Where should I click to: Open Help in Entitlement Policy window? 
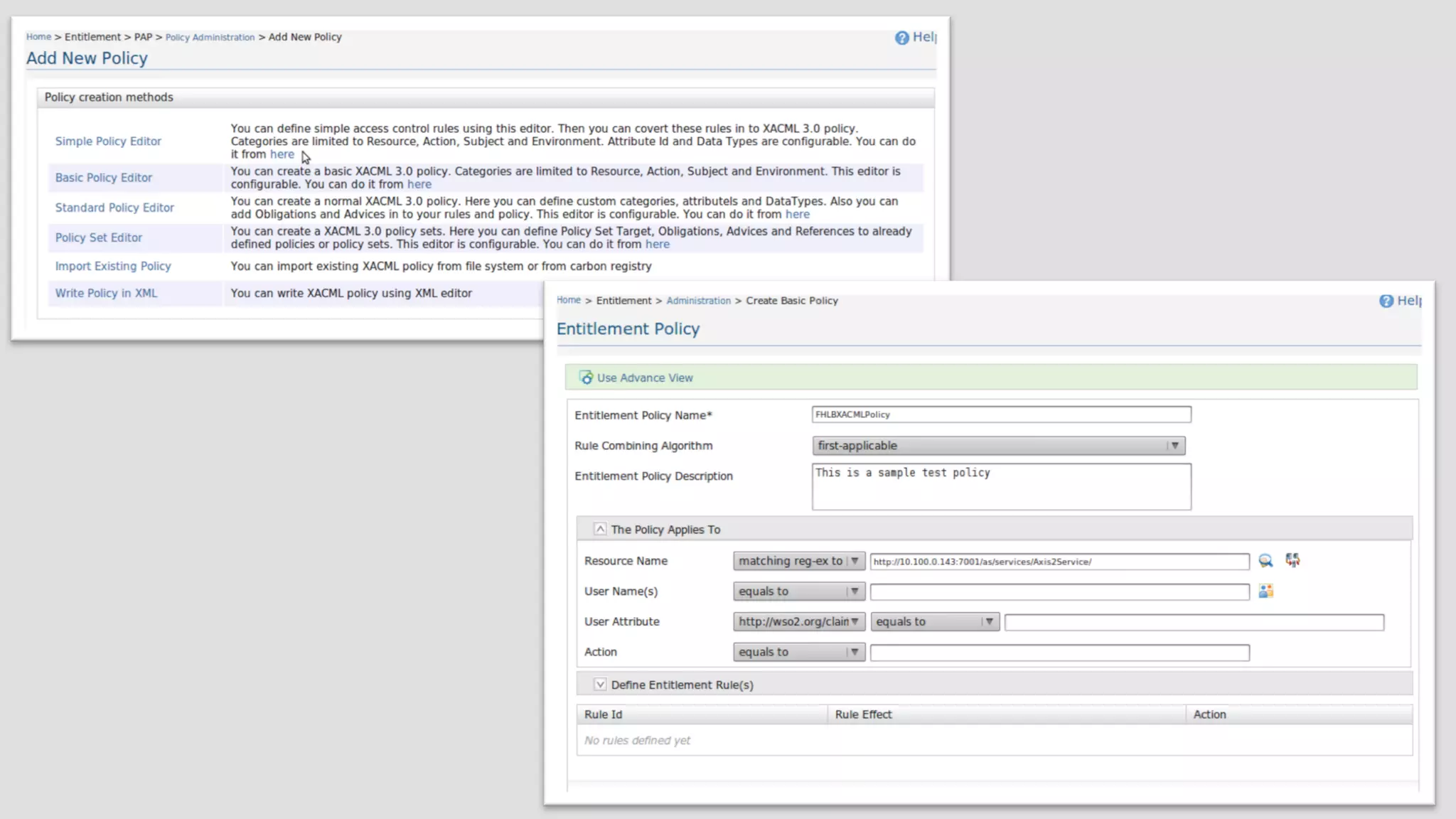point(1401,301)
